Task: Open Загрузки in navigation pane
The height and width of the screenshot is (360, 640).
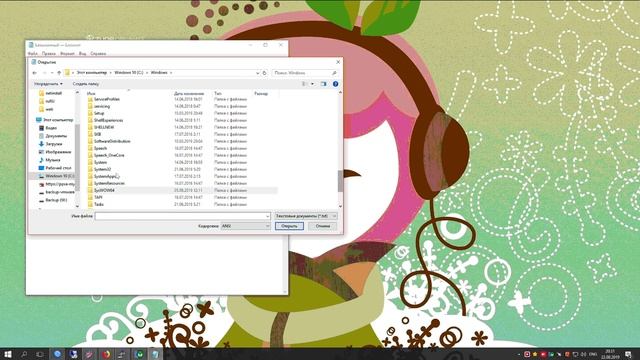Action: coord(53,144)
